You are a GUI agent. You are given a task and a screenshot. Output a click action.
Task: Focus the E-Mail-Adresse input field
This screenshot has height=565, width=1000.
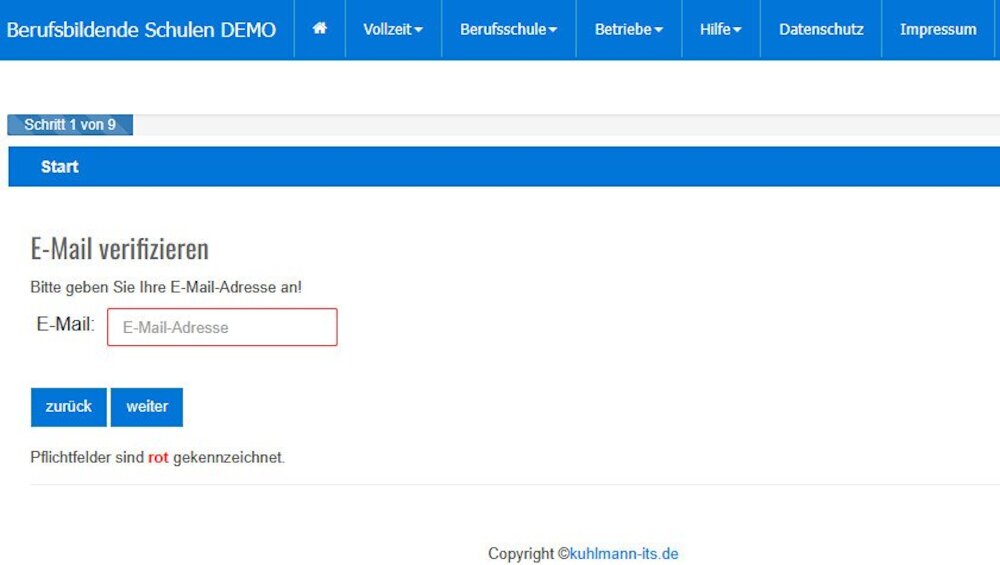(222, 327)
